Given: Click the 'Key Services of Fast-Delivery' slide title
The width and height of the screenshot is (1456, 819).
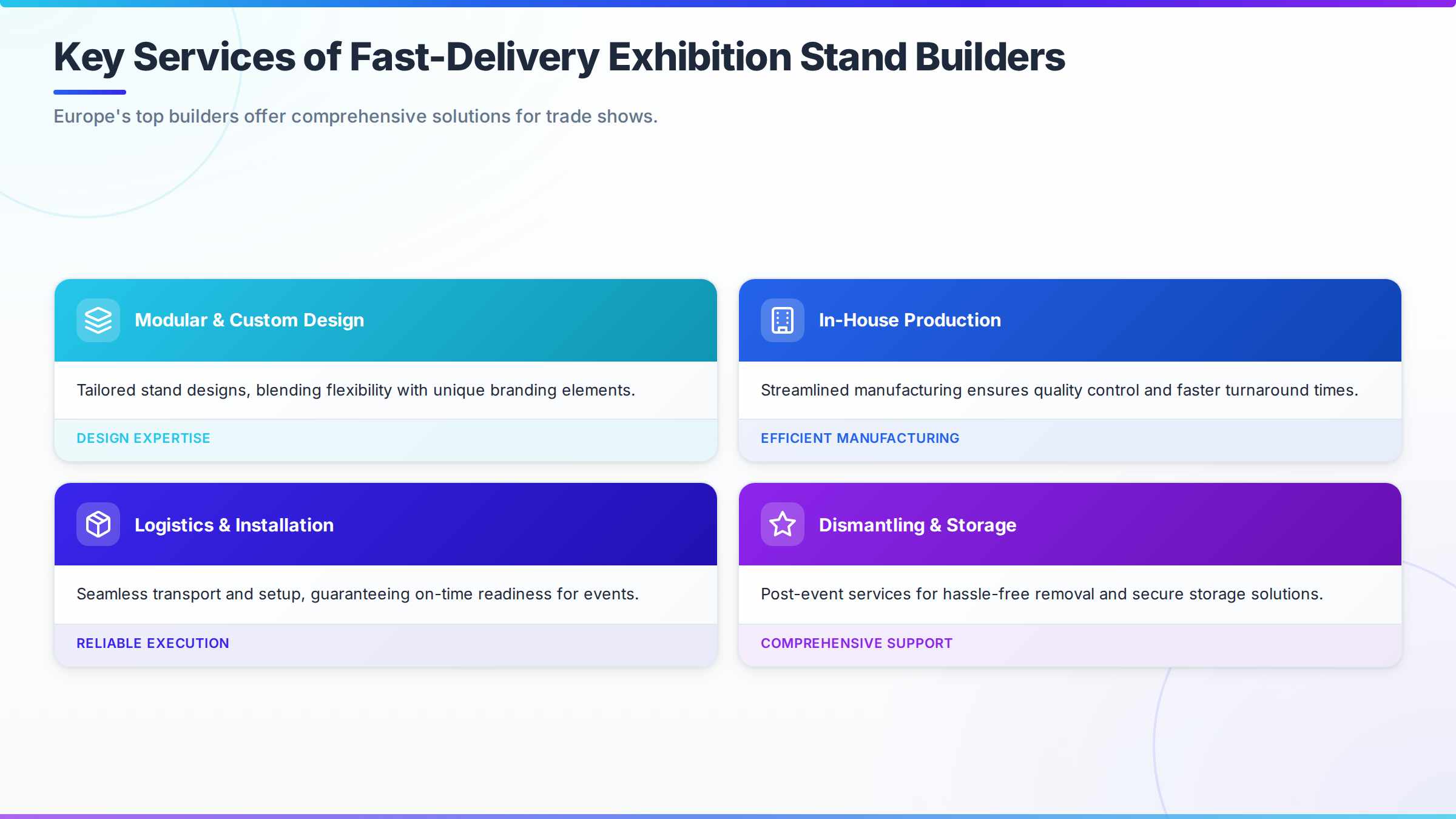Looking at the screenshot, I should 559,57.
